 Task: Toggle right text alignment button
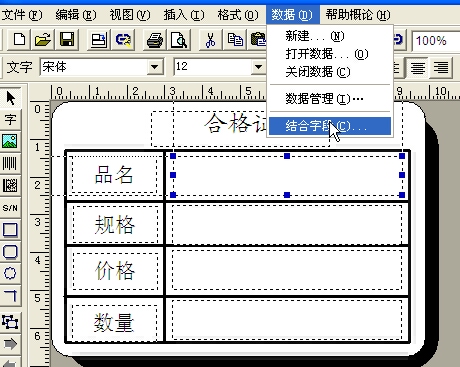[x=441, y=68]
